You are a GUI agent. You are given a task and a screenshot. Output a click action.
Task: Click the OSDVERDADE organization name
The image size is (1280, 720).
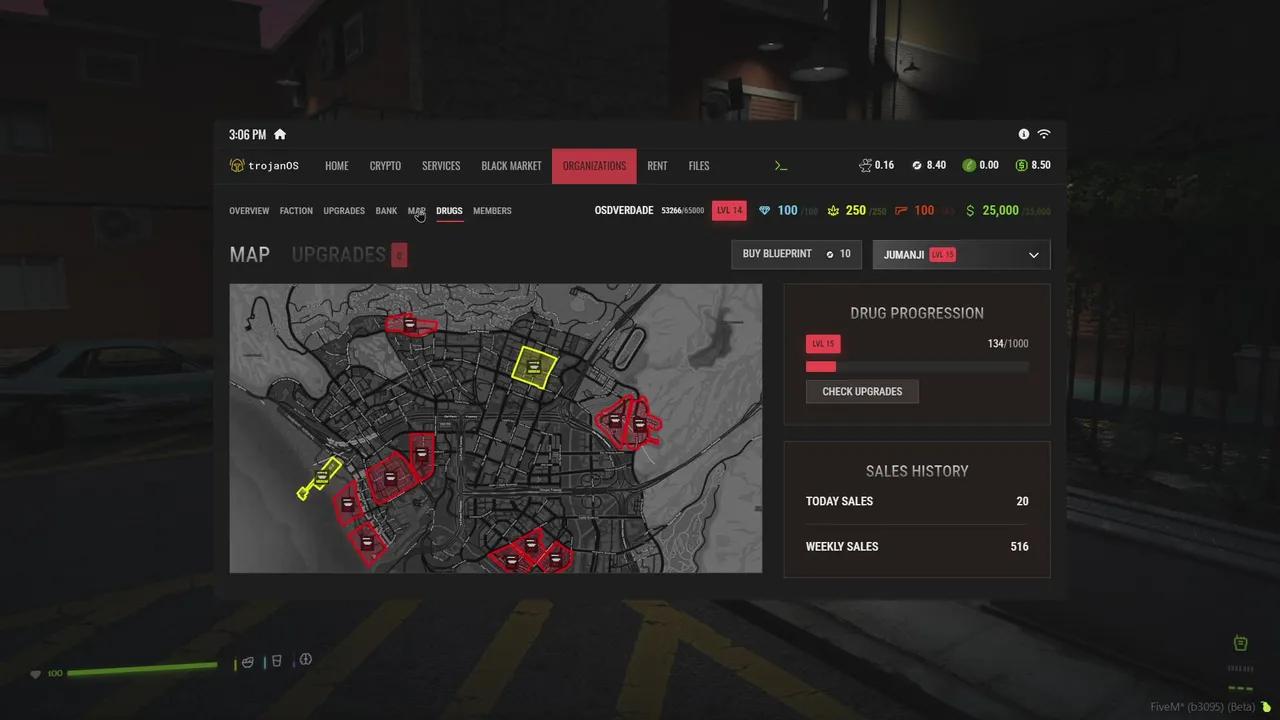click(624, 211)
